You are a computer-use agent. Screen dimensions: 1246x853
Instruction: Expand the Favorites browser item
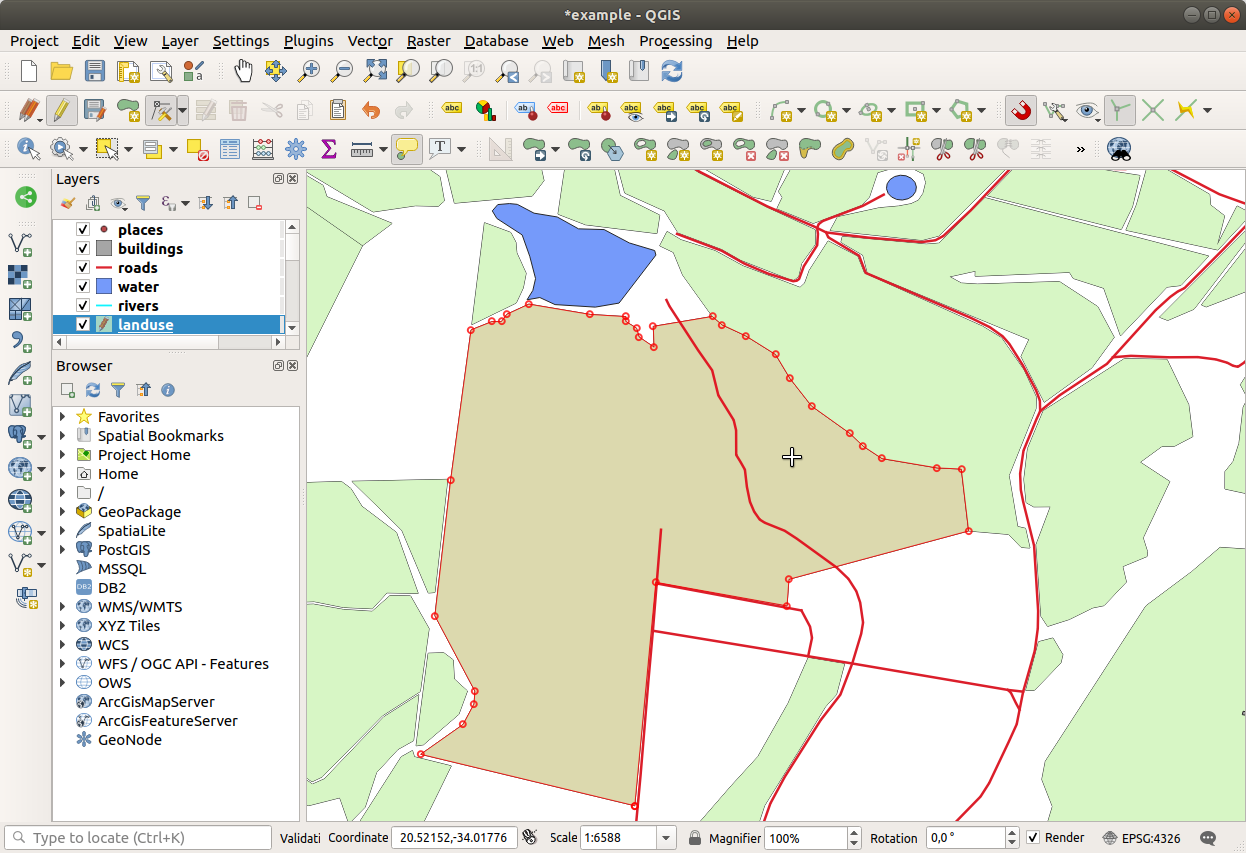[63, 417]
